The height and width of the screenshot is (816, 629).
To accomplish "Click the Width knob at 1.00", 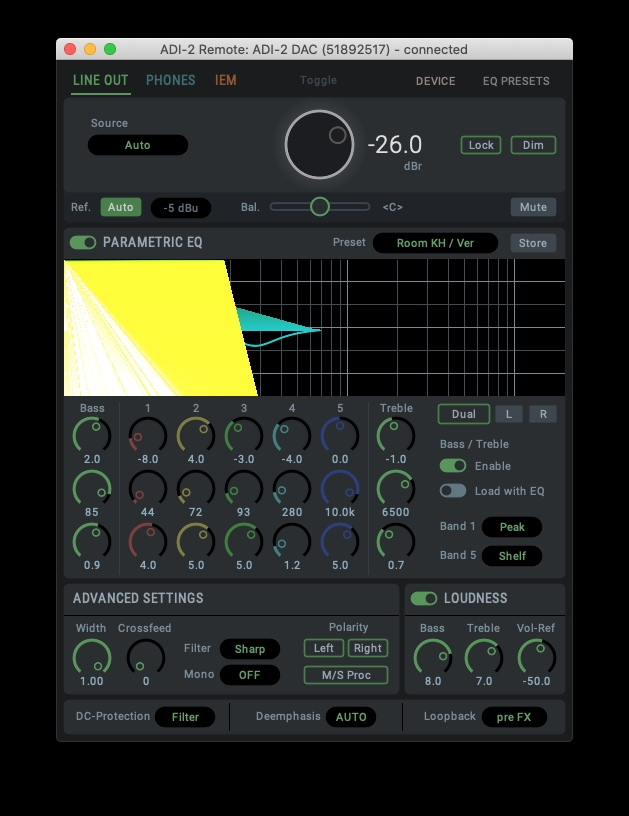I will 92,657.
